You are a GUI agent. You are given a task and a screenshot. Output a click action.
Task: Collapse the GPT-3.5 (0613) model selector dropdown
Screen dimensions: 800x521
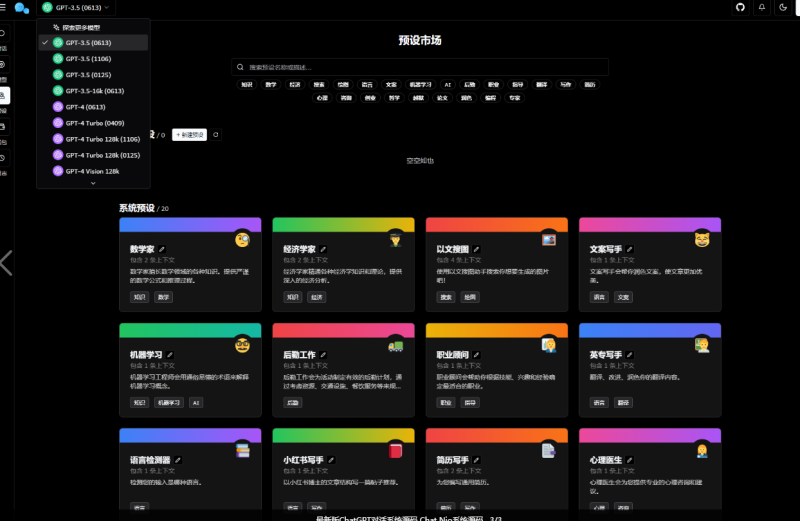pyautogui.click(x=76, y=8)
